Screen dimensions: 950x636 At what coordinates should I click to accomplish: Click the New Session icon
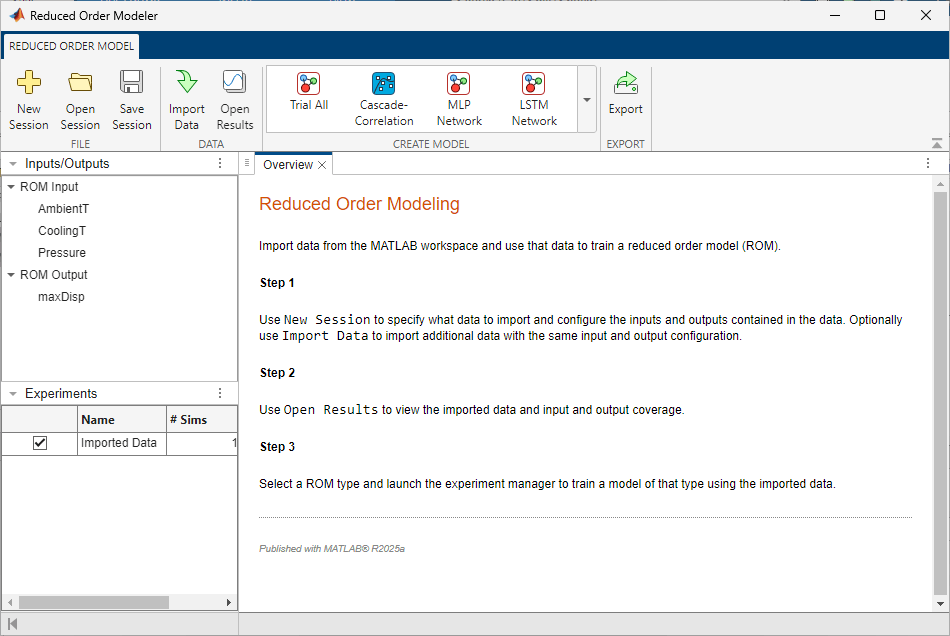pos(29,83)
